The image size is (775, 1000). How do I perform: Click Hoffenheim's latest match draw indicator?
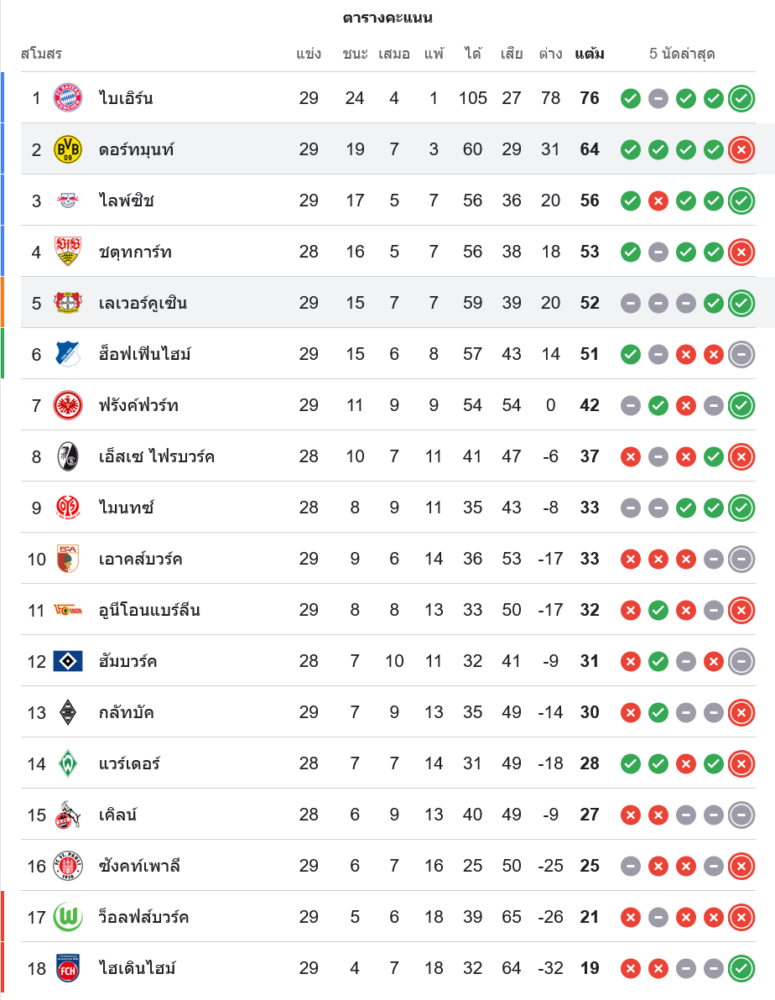tap(741, 354)
